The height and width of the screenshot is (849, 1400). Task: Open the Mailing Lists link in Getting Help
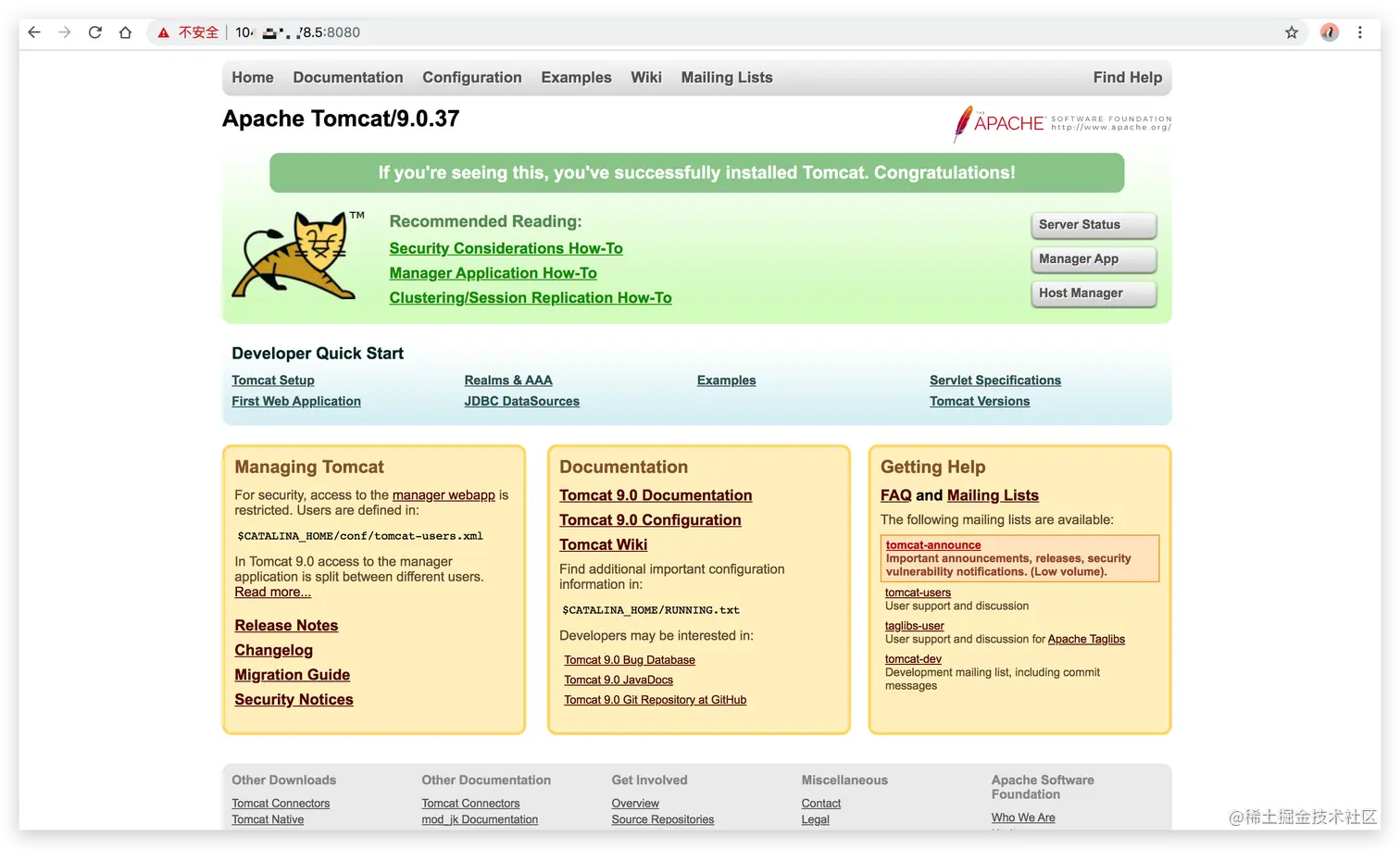(x=993, y=495)
